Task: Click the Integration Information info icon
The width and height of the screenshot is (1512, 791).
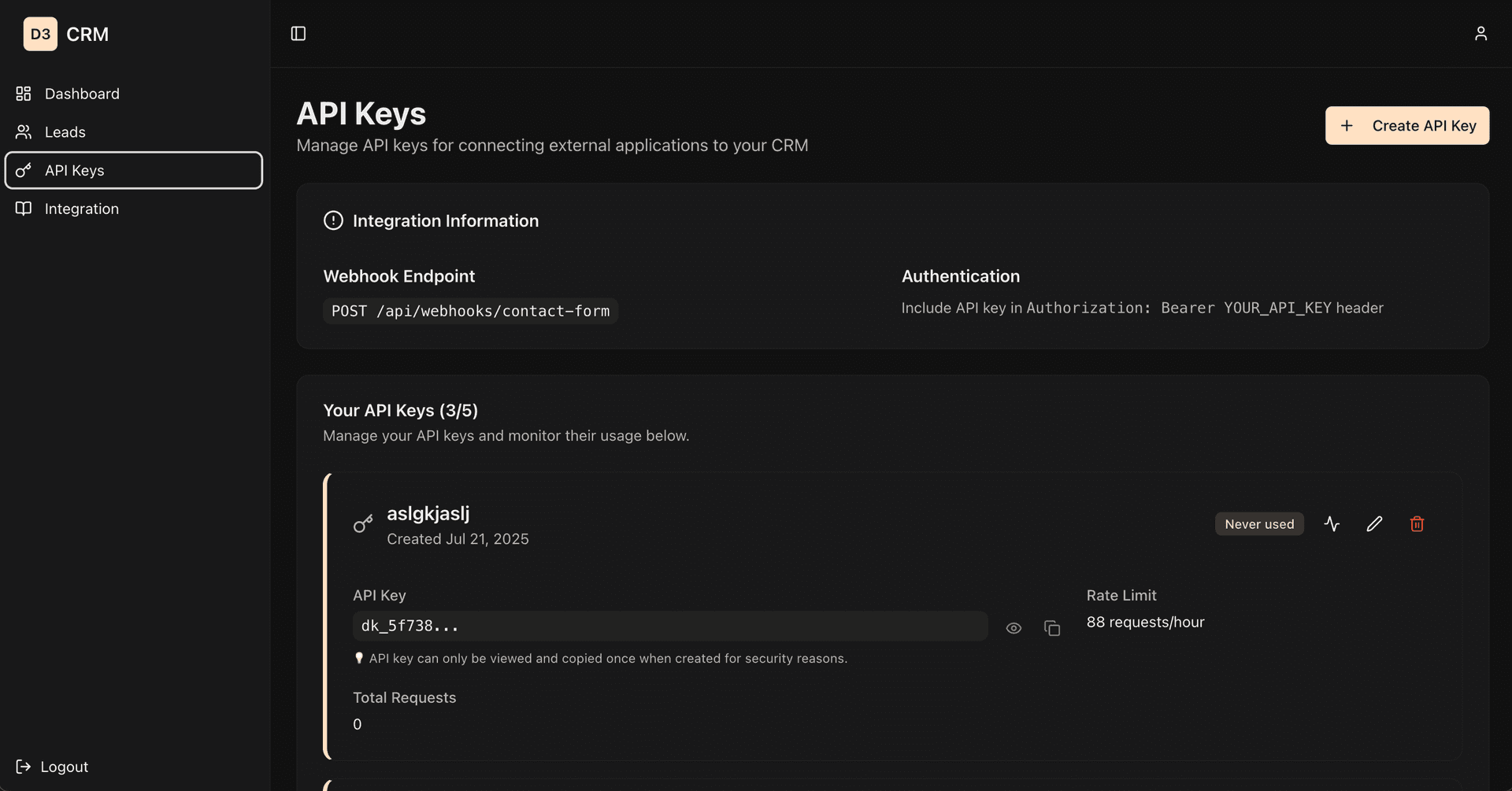Action: pyautogui.click(x=333, y=220)
